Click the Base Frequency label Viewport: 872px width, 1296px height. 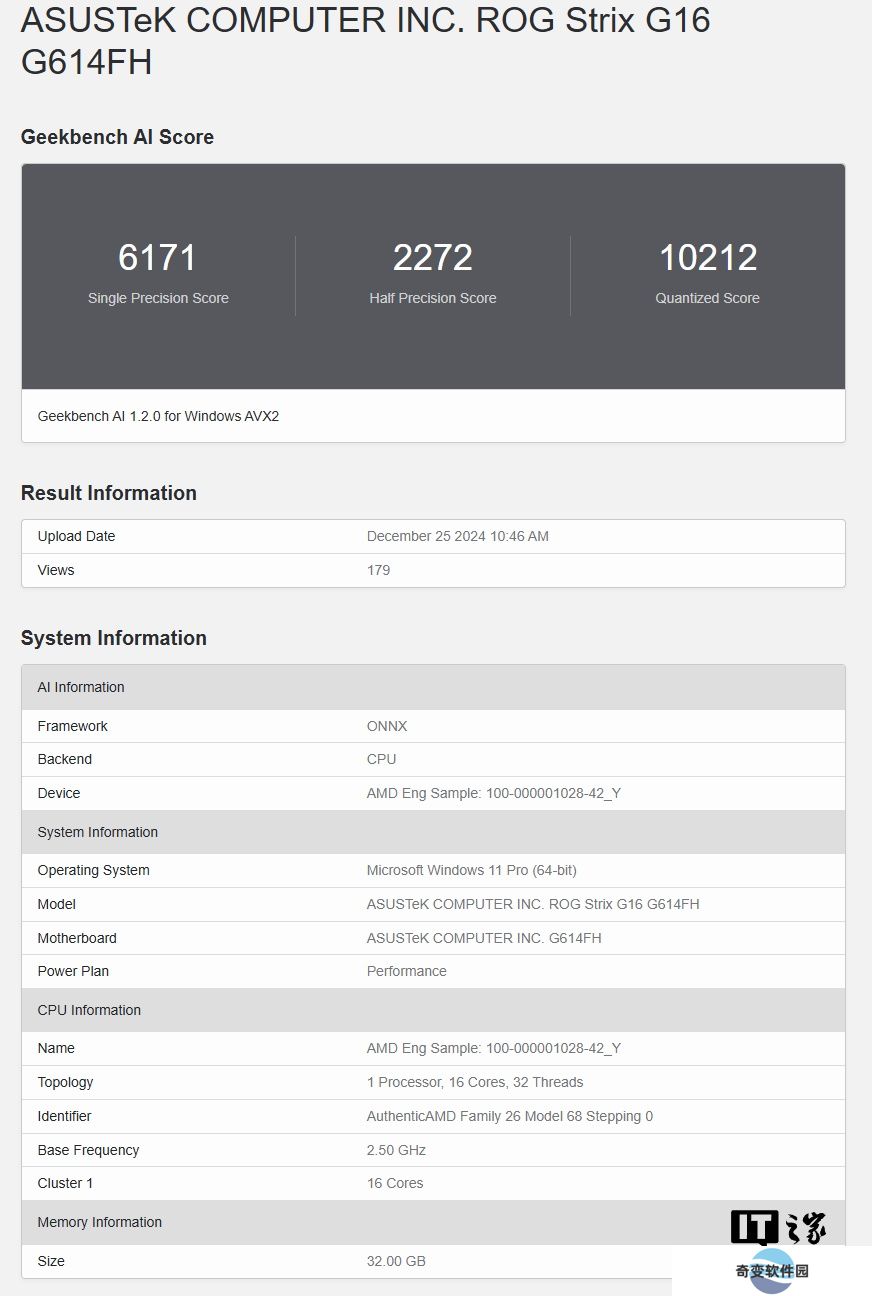click(88, 1150)
